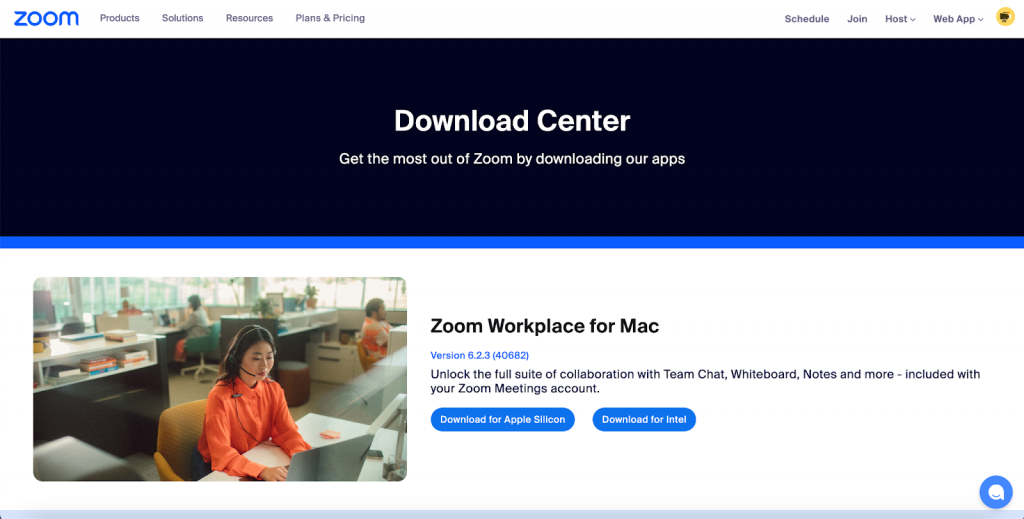Click the Zoom logo in the header

pyautogui.click(x=46, y=18)
